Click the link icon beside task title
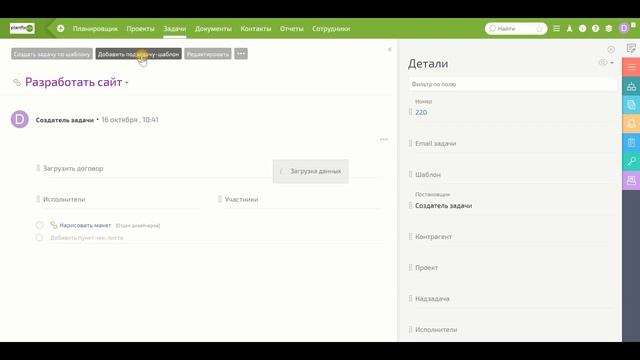Screen dimensions: 640x360 point(17,82)
